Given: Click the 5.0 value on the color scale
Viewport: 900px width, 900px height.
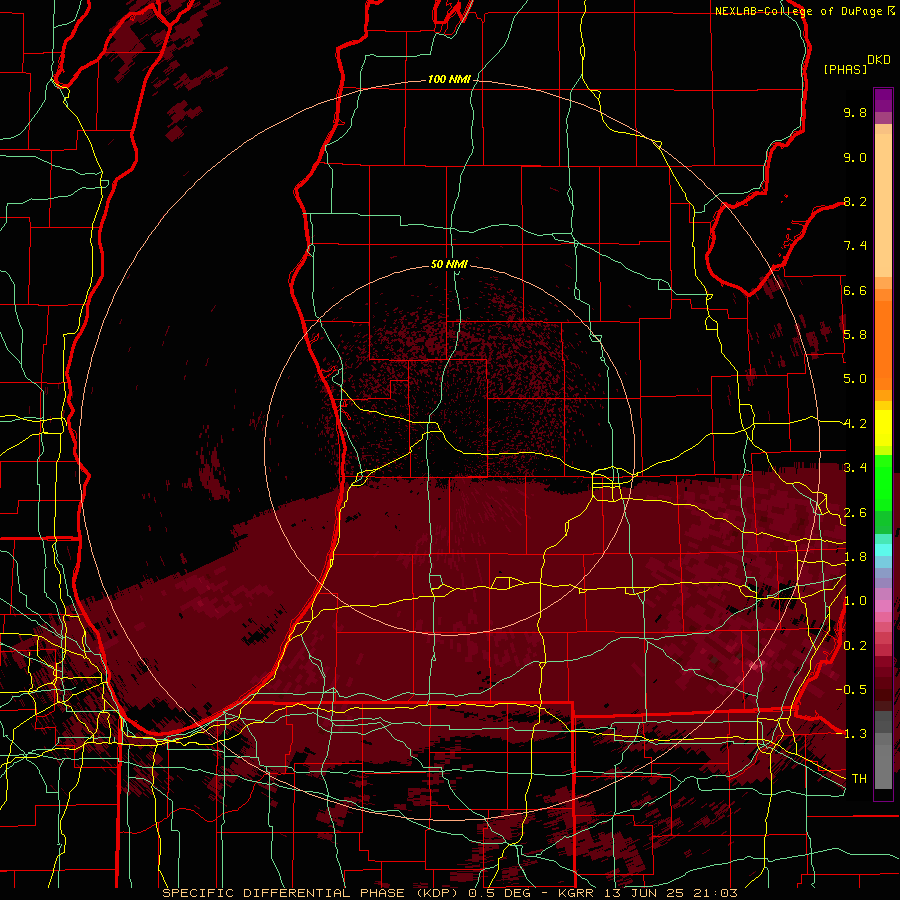Looking at the screenshot, I should tap(855, 379).
